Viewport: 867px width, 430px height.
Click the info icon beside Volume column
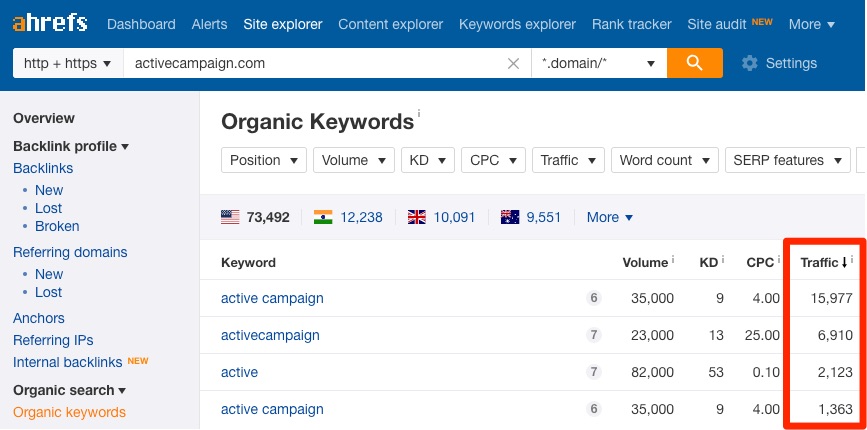673,258
